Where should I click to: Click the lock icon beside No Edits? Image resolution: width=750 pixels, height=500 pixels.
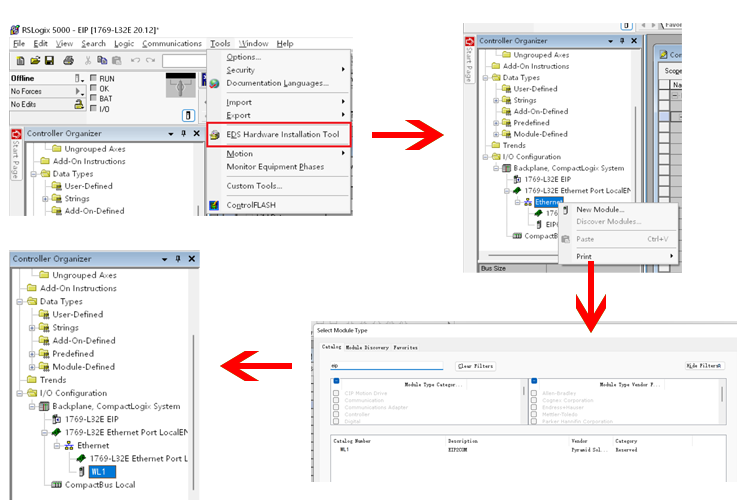click(79, 104)
